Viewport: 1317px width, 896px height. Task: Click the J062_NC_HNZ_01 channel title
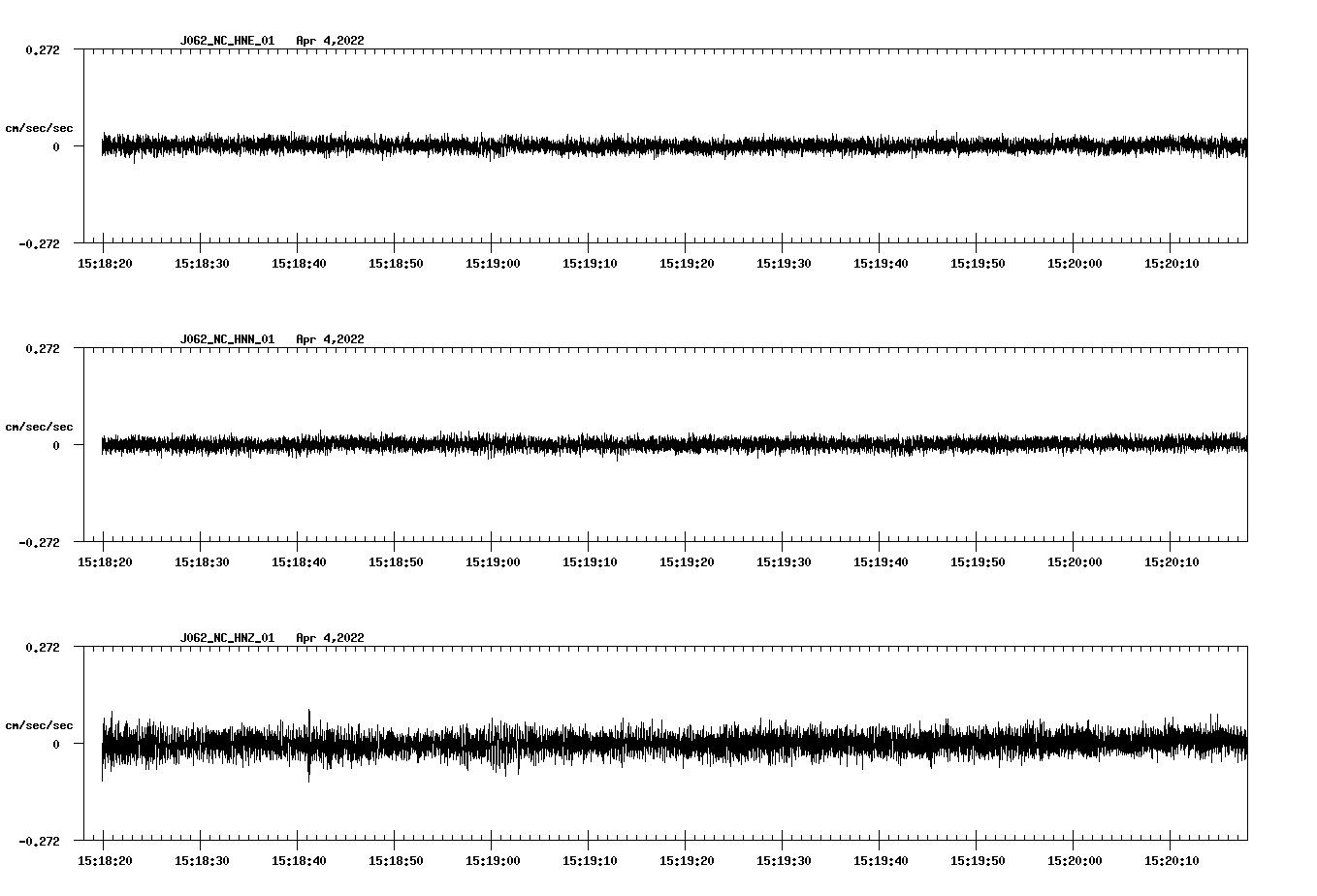pos(227,638)
